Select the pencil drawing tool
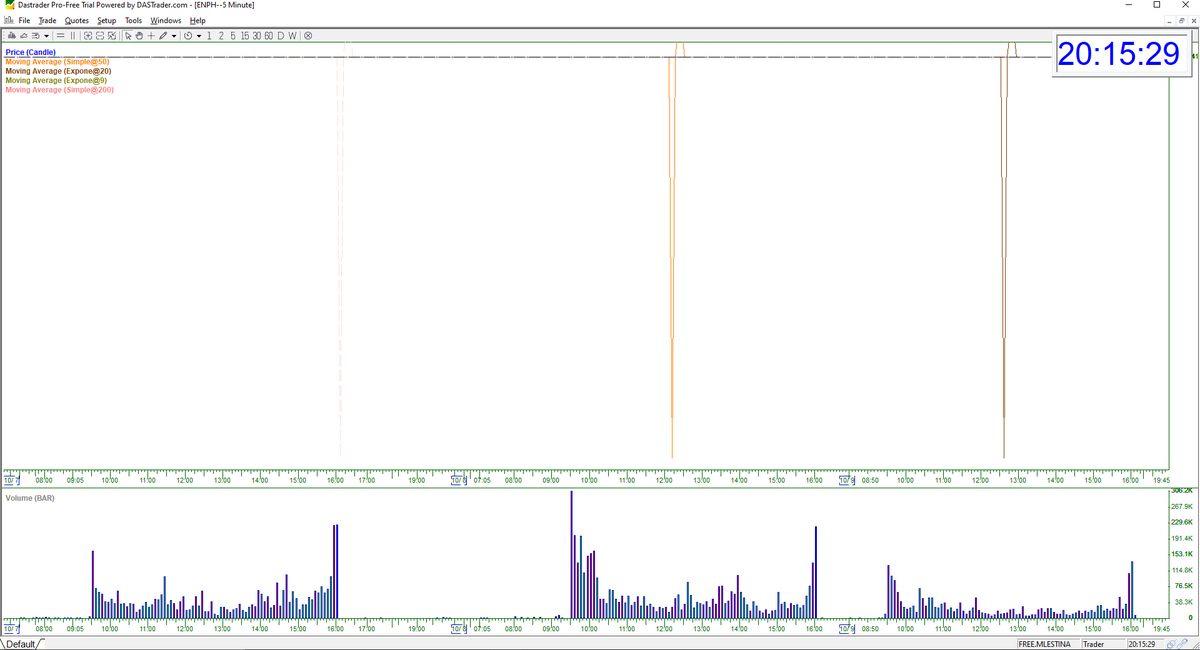This screenshot has width=1200, height=650. point(163,36)
